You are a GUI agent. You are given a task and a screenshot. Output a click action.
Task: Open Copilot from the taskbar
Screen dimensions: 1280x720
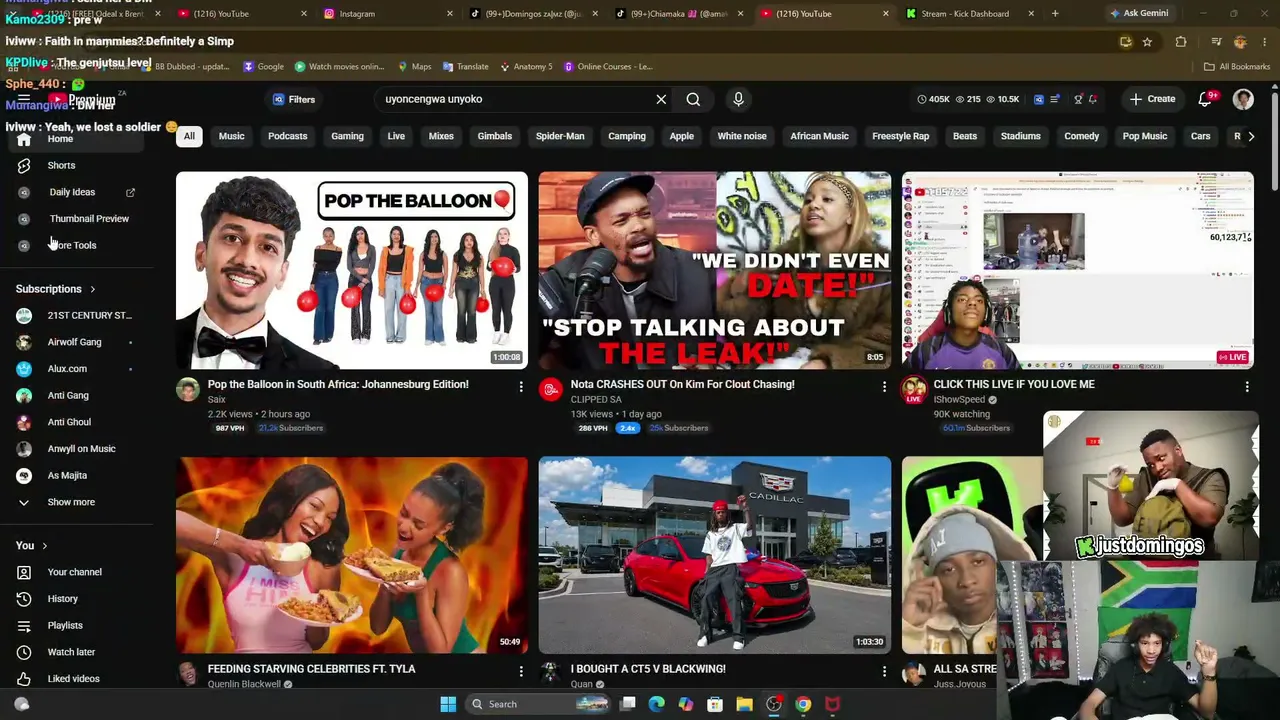tap(685, 704)
